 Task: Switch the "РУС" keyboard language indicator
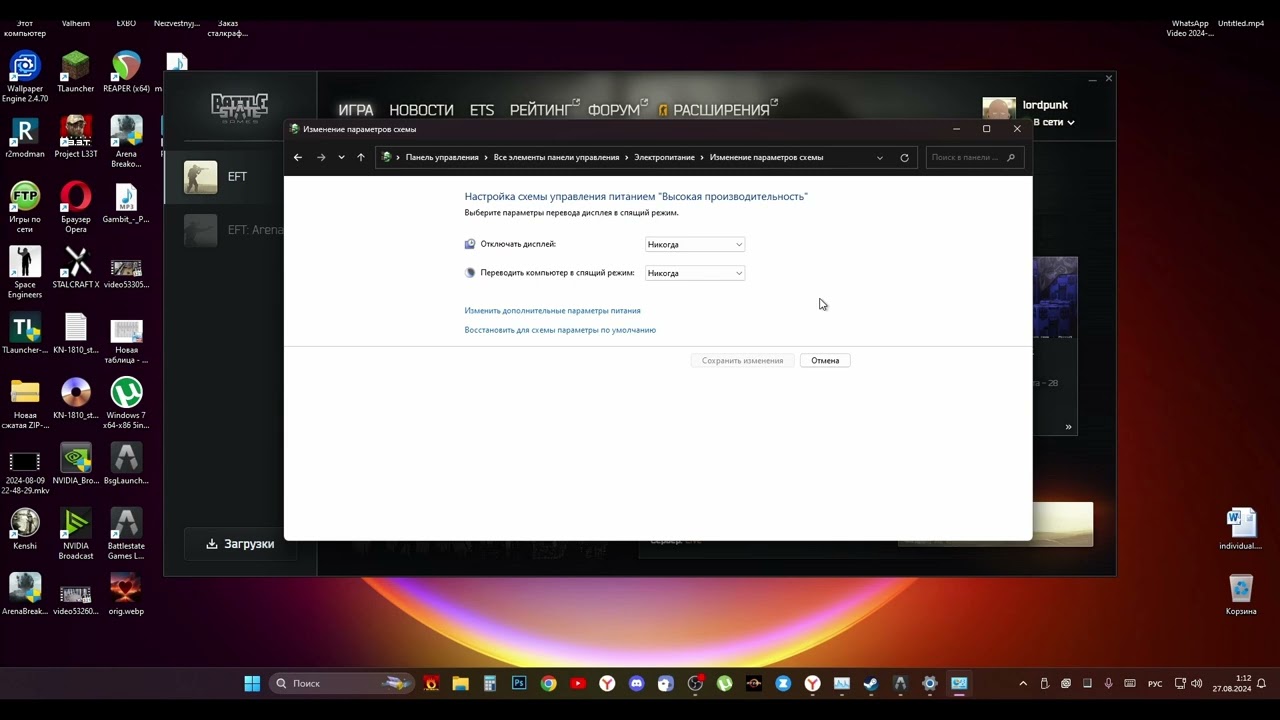click(1155, 684)
